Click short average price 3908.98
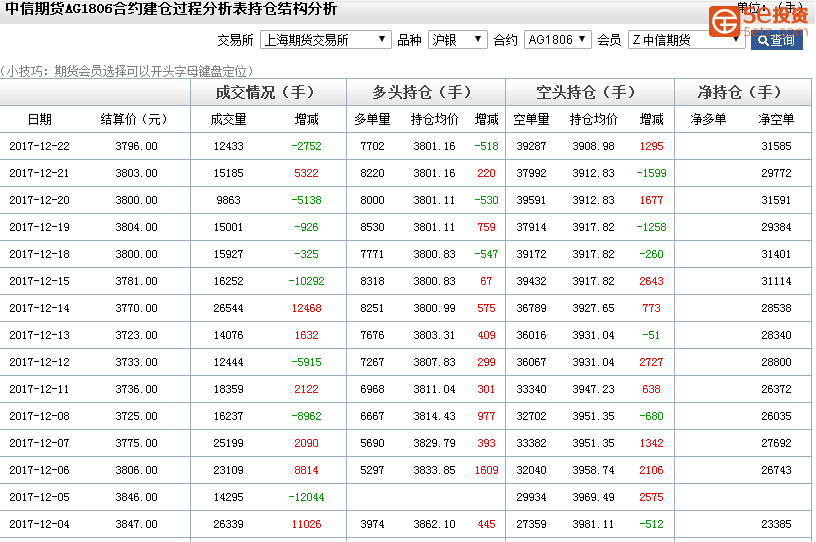This screenshot has width=816, height=542. coord(593,146)
